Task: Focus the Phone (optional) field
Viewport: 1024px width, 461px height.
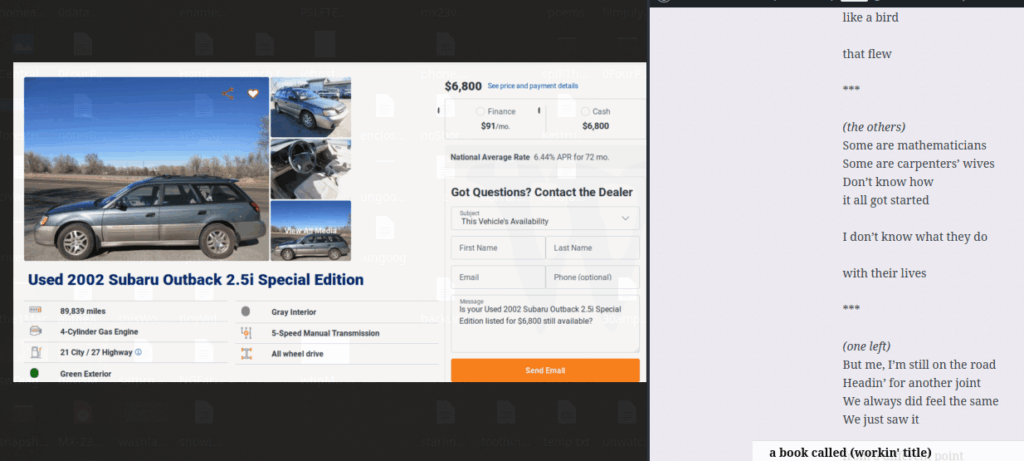Action: pyautogui.click(x=592, y=277)
